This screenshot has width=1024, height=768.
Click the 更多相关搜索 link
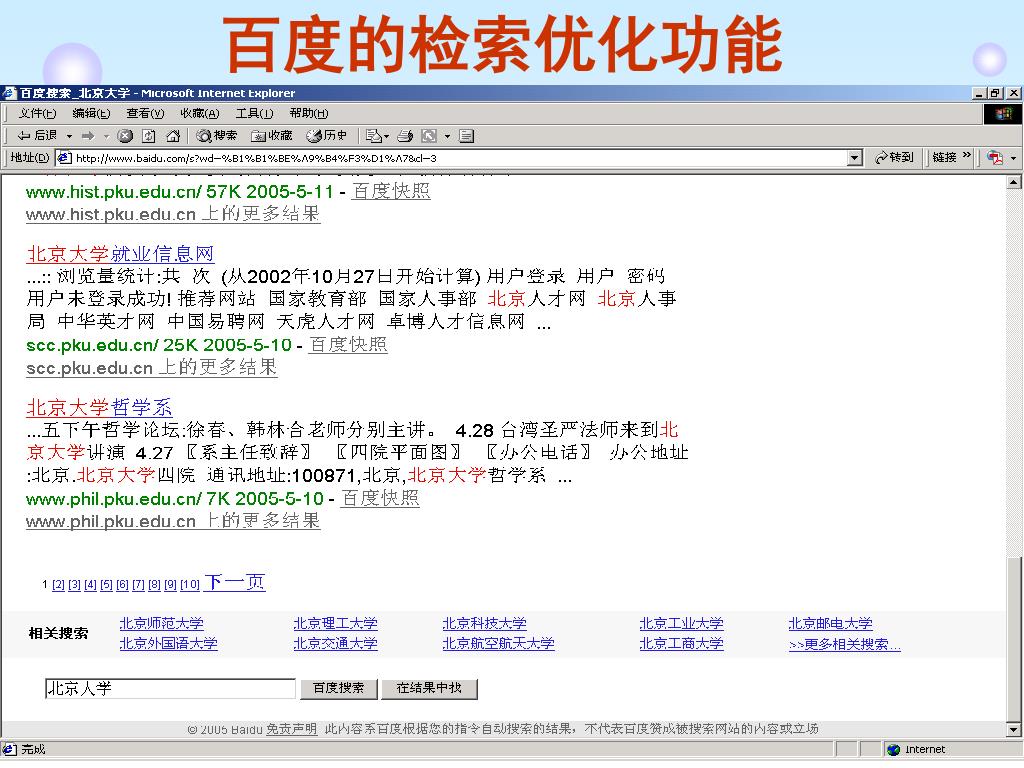click(x=844, y=645)
